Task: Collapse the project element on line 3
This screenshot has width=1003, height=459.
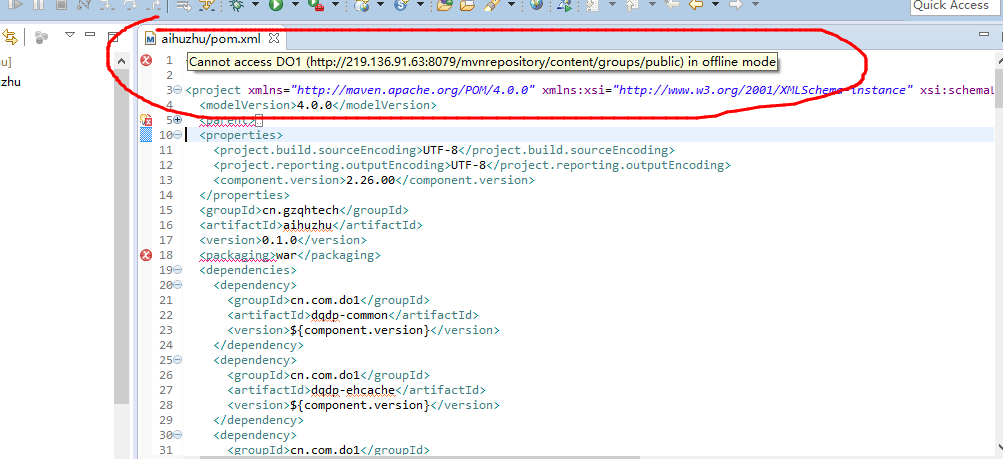Action: (x=178, y=90)
